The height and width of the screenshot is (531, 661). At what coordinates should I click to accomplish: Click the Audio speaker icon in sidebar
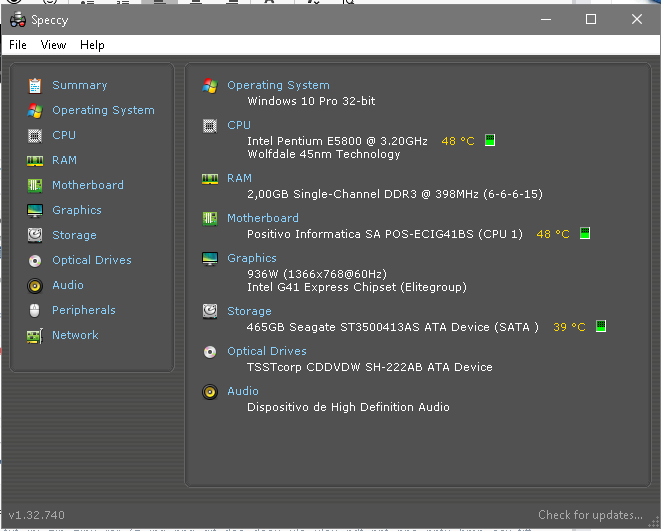tap(35, 286)
